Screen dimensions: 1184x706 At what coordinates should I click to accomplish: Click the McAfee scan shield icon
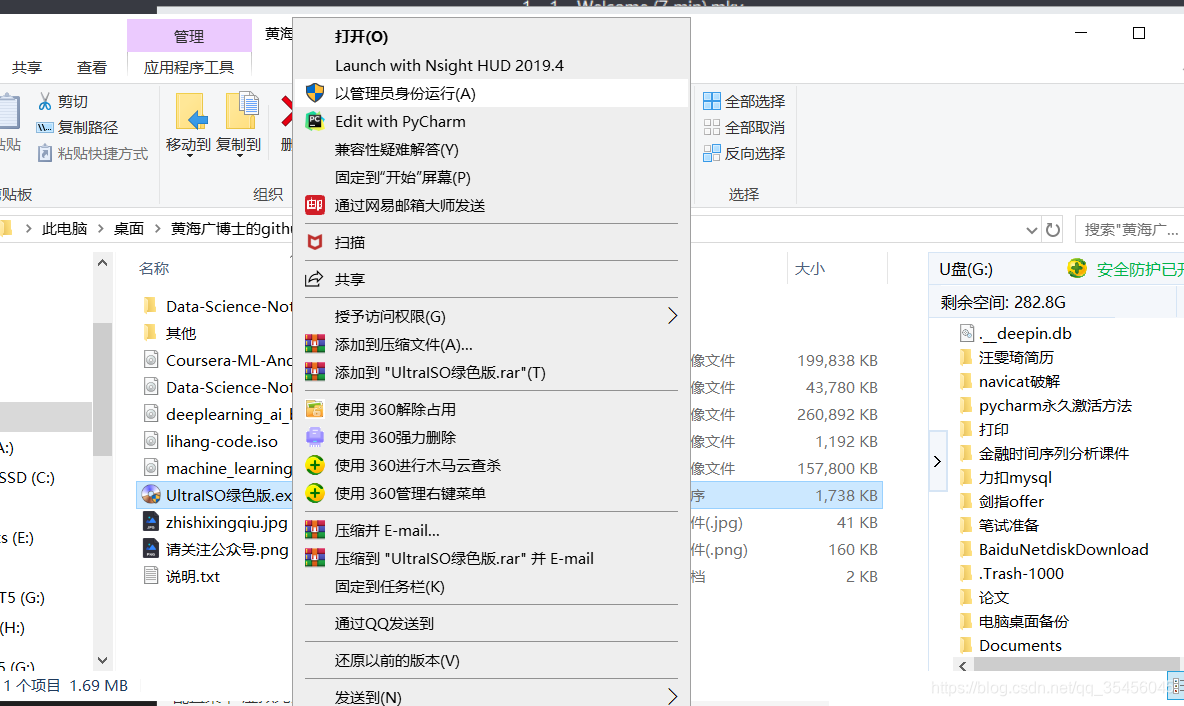click(315, 242)
